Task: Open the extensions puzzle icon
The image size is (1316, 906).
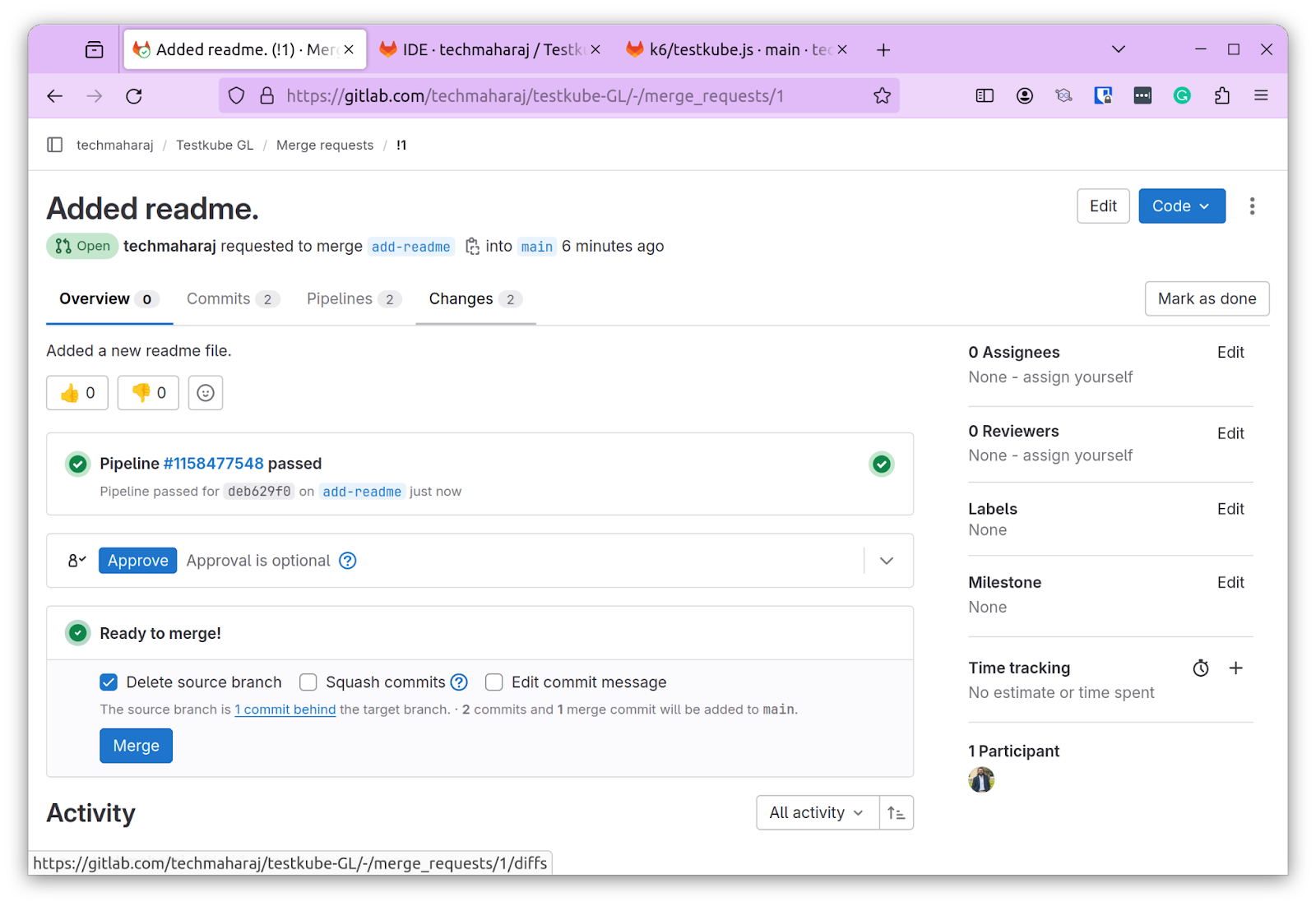Action: (1221, 96)
